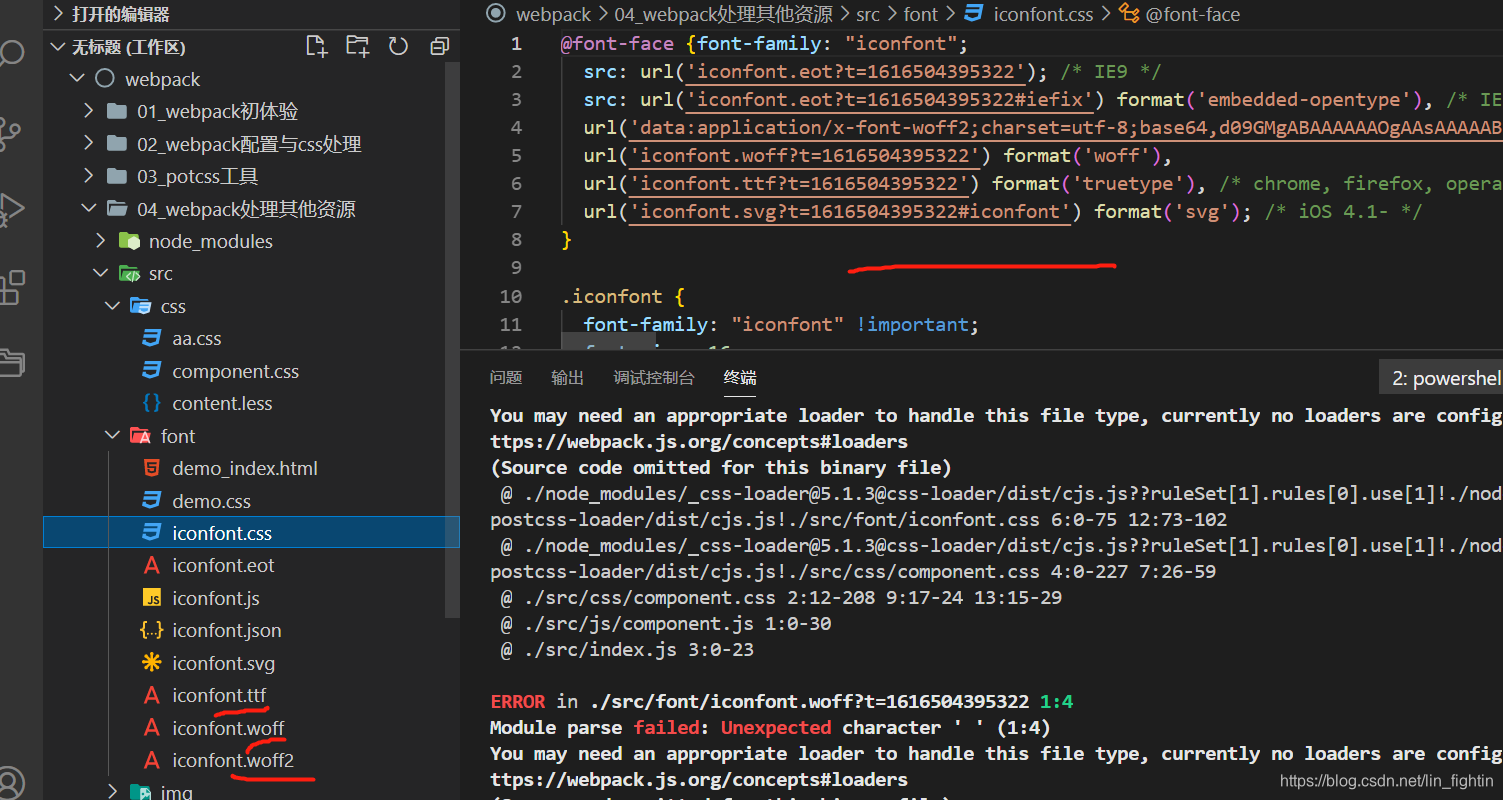Viewport: 1503px width, 800px height.
Task: Click the SVG icon of iconfont.svg
Action: 152,663
